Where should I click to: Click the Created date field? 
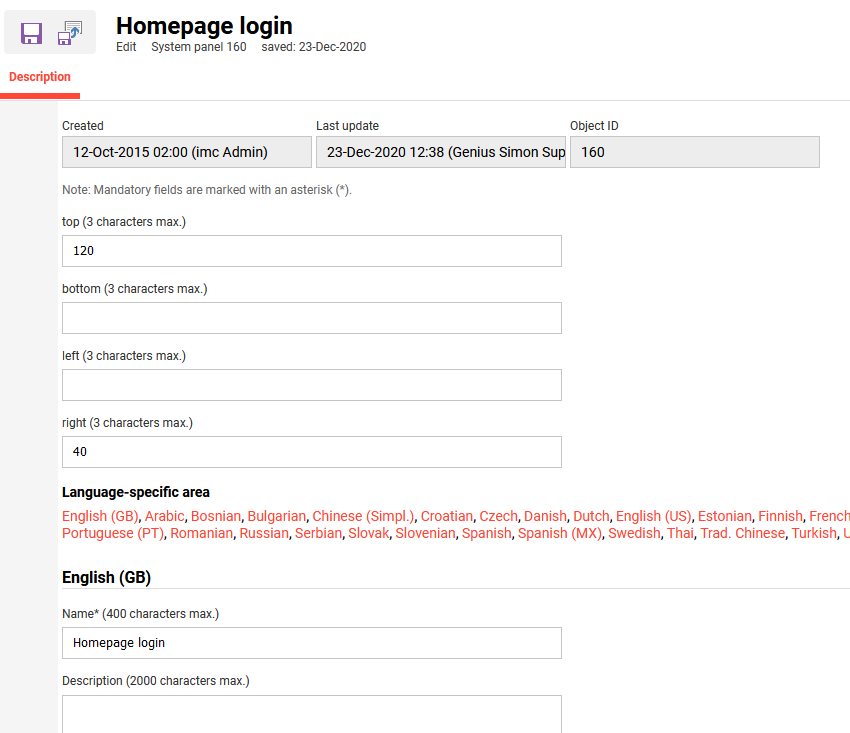click(186, 152)
